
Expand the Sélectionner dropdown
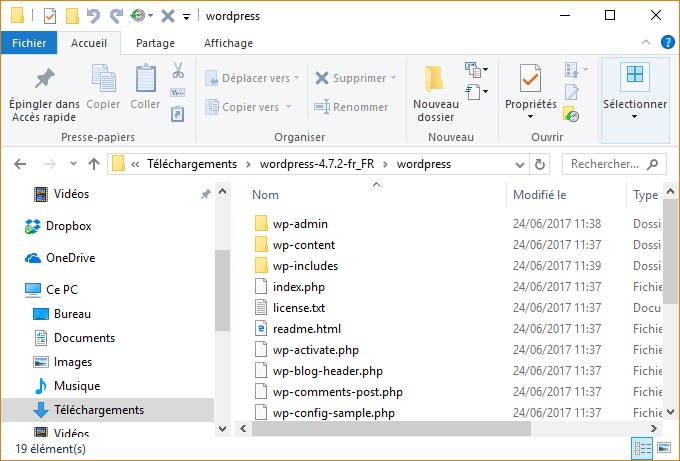coord(634,116)
